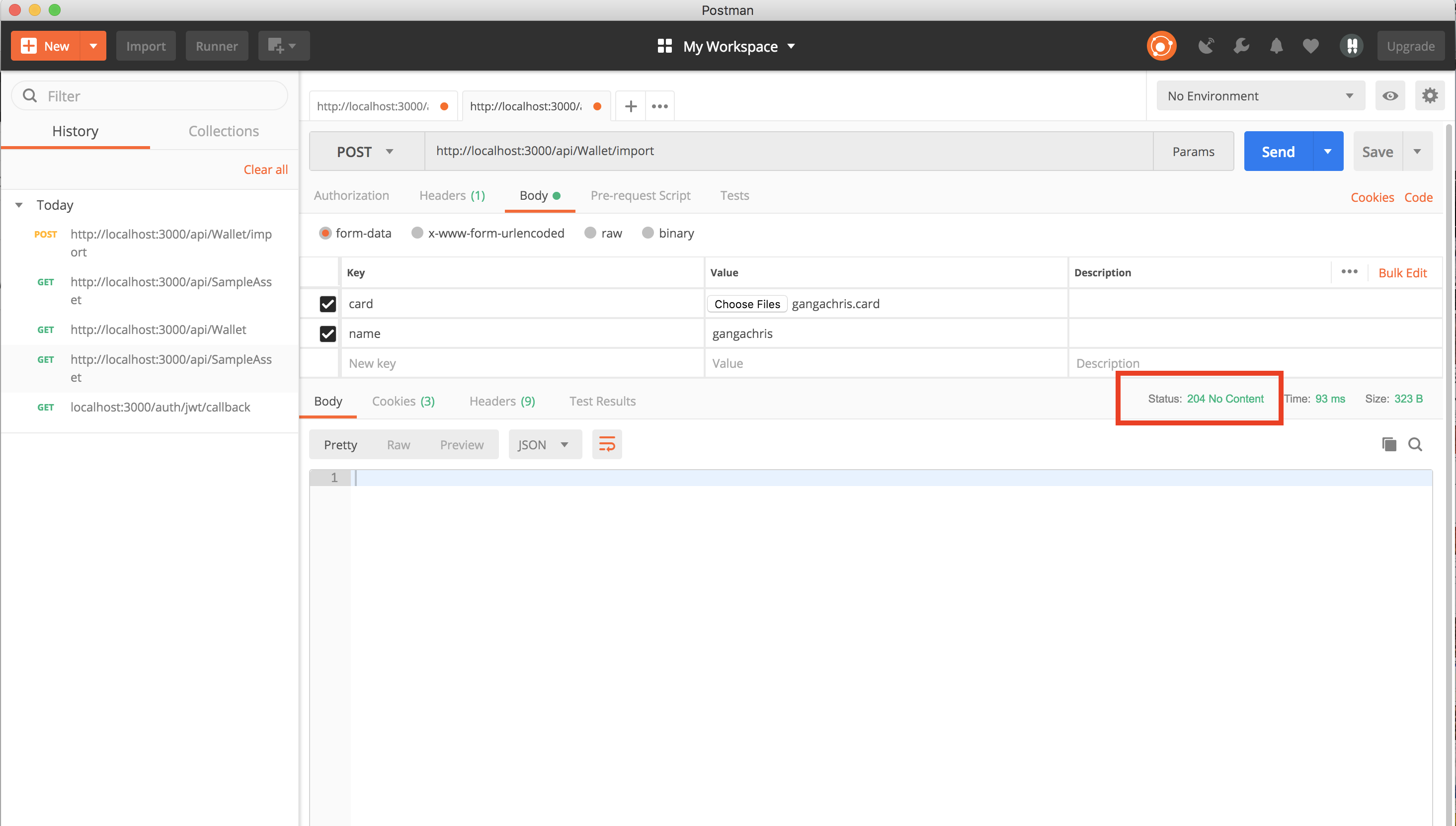Viewport: 1456px width, 826px height.
Task: Click the heart icon in header
Action: [1311, 46]
